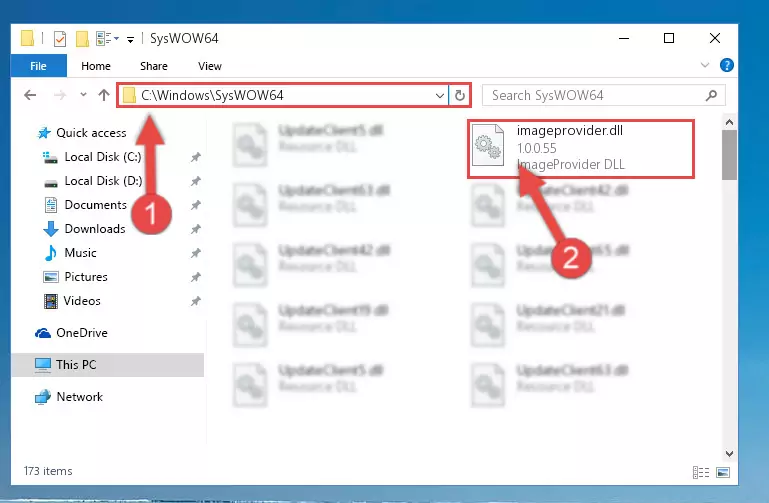Viewport: 769px width, 503px height.
Task: Click the folder icon in address bar
Action: (x=129, y=95)
